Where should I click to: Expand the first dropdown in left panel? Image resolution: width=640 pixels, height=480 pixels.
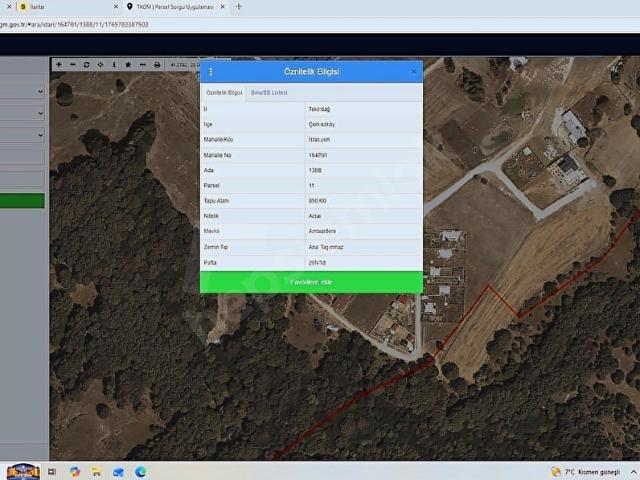22,91
